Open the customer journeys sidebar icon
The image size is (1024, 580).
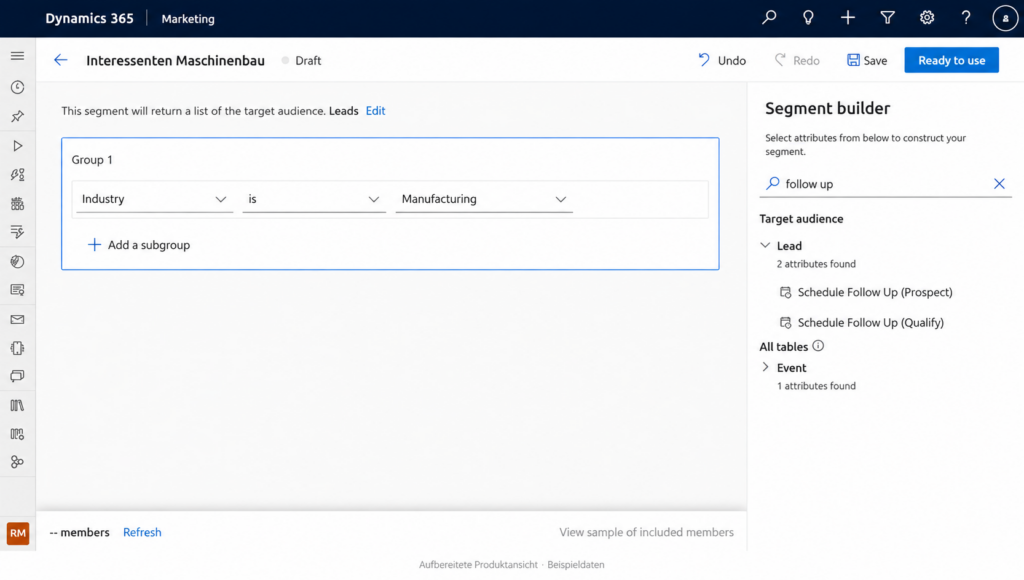click(x=18, y=174)
